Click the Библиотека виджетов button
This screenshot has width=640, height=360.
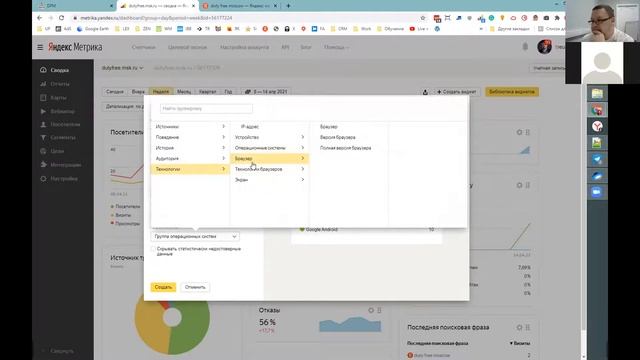tap(511, 92)
